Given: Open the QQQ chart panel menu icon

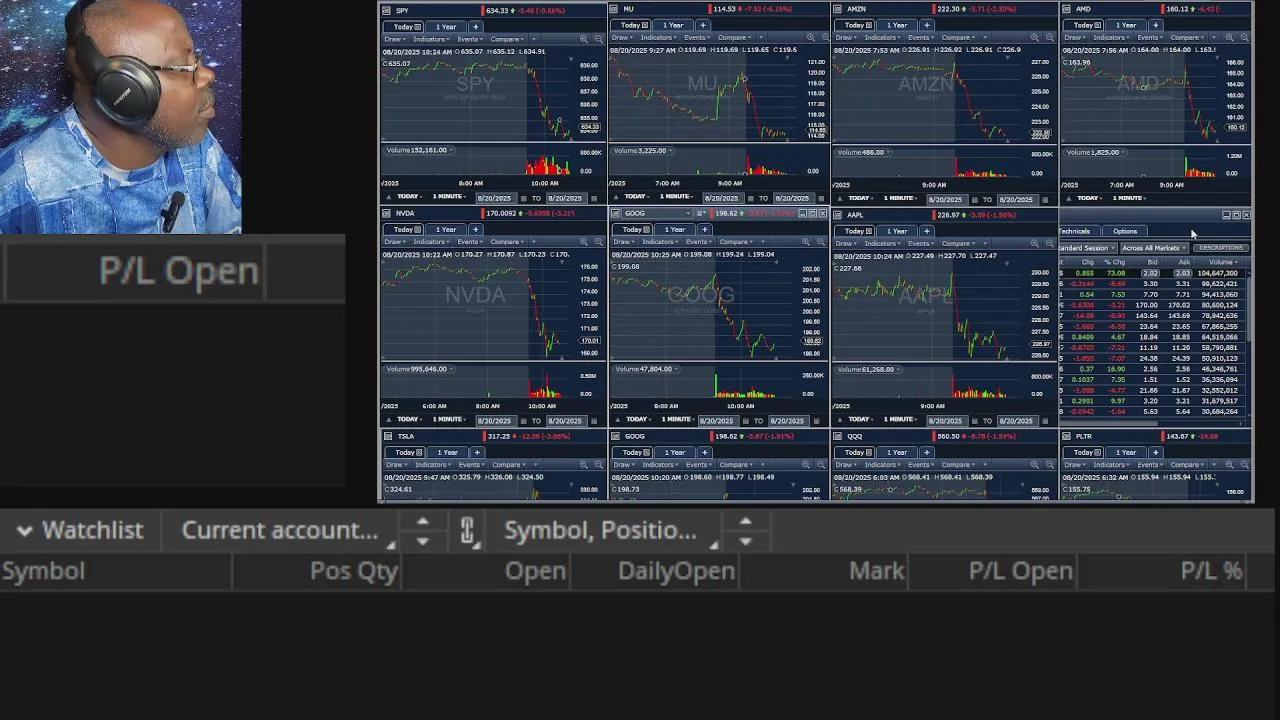Looking at the screenshot, I should click(838, 436).
